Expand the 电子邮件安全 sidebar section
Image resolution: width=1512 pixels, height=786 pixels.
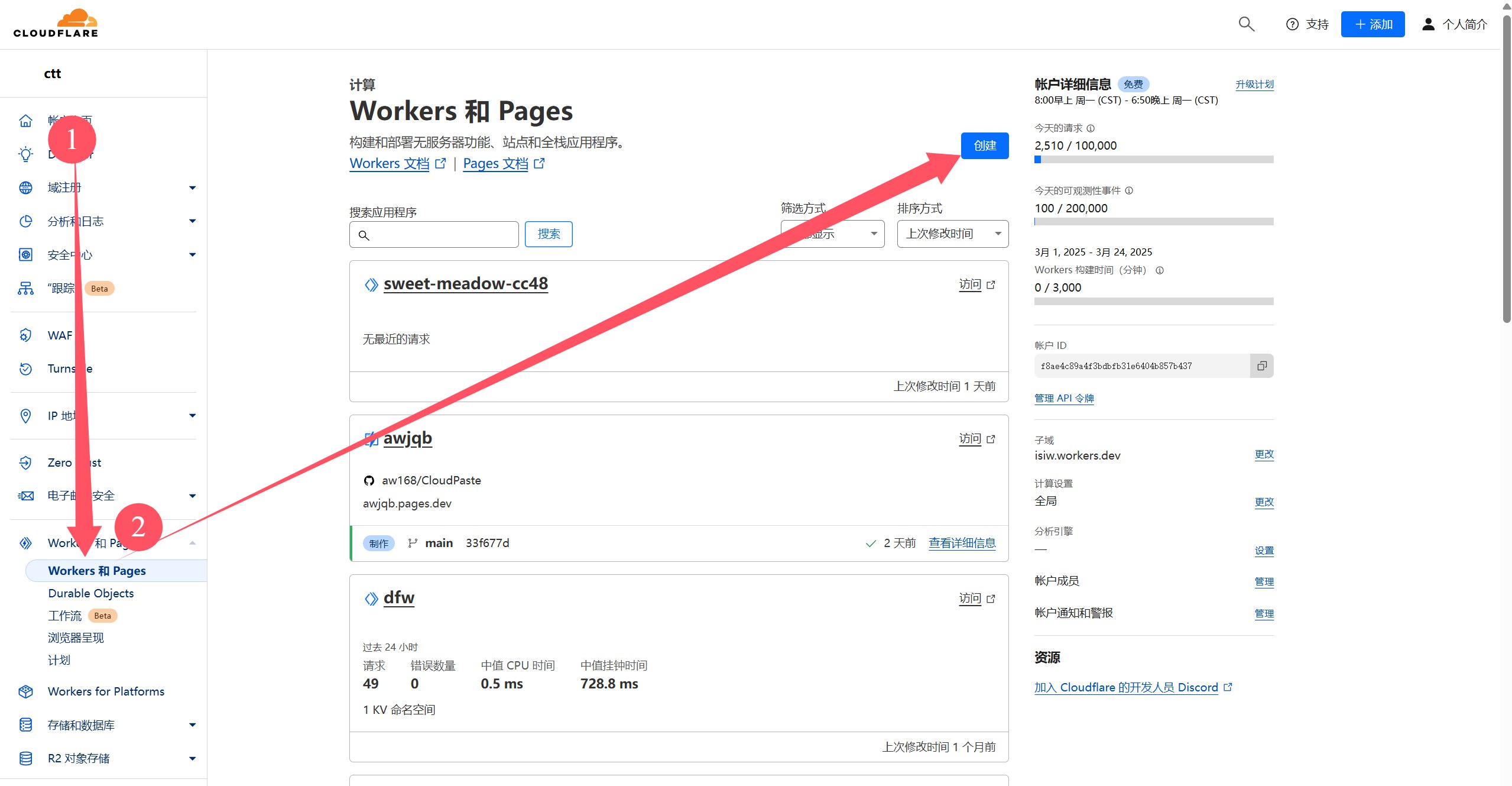coord(192,496)
